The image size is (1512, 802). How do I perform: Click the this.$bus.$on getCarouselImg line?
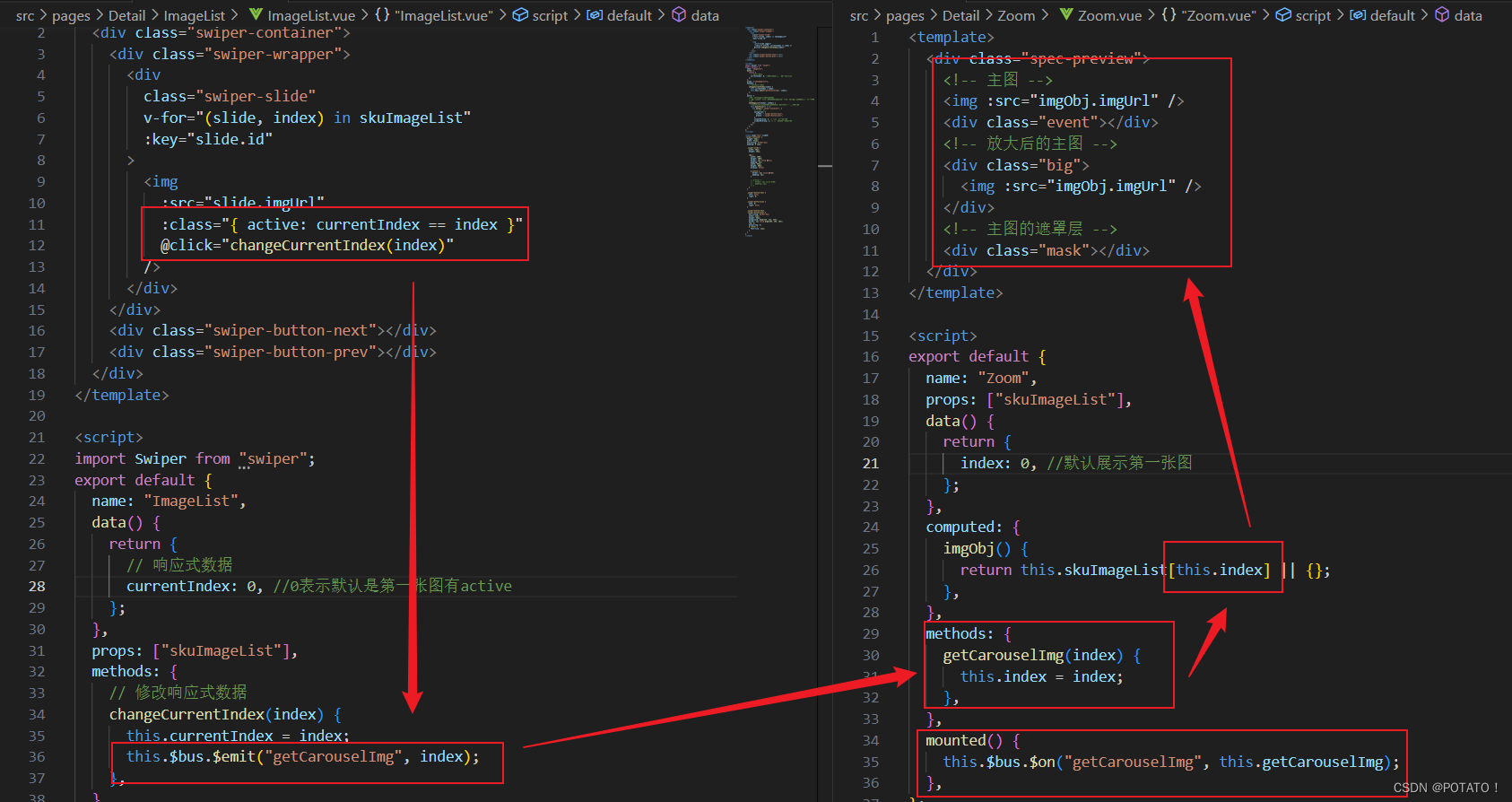(1171, 762)
